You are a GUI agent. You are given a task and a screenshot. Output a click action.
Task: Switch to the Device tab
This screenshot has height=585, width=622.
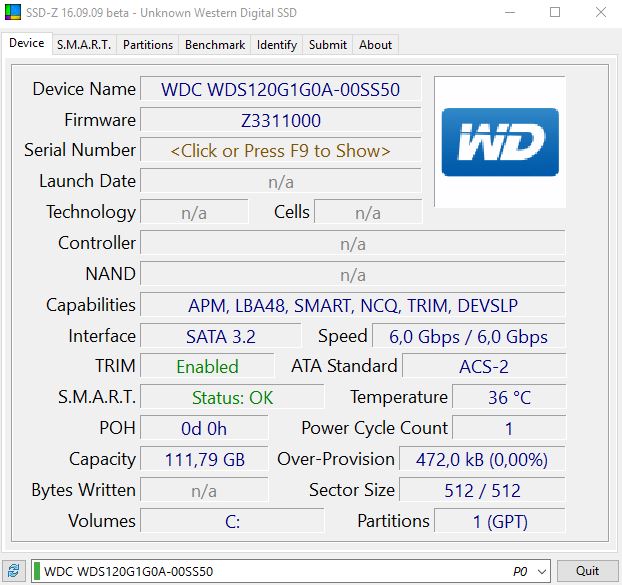point(27,43)
